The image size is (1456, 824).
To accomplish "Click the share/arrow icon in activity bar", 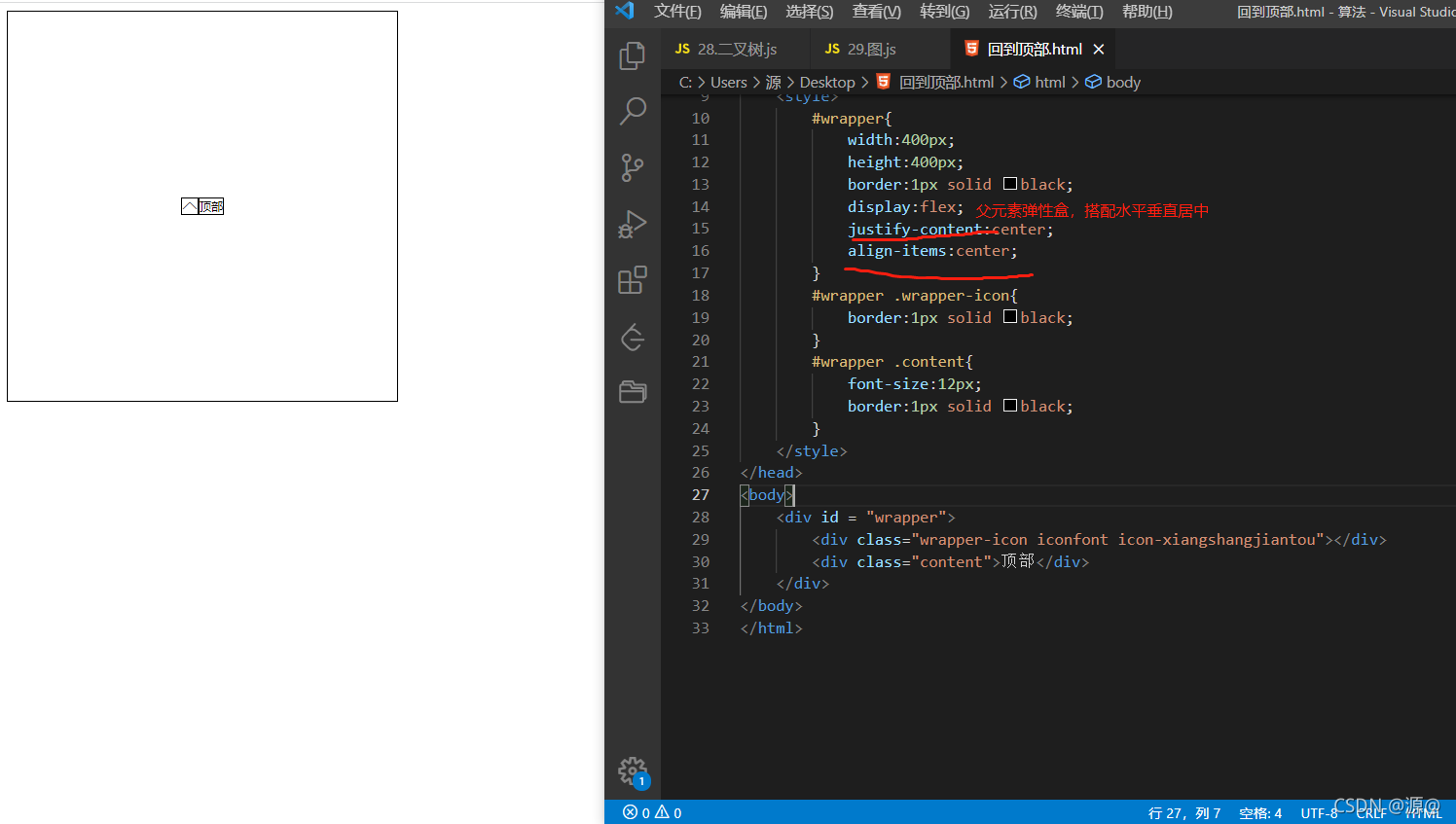I will pyautogui.click(x=633, y=337).
